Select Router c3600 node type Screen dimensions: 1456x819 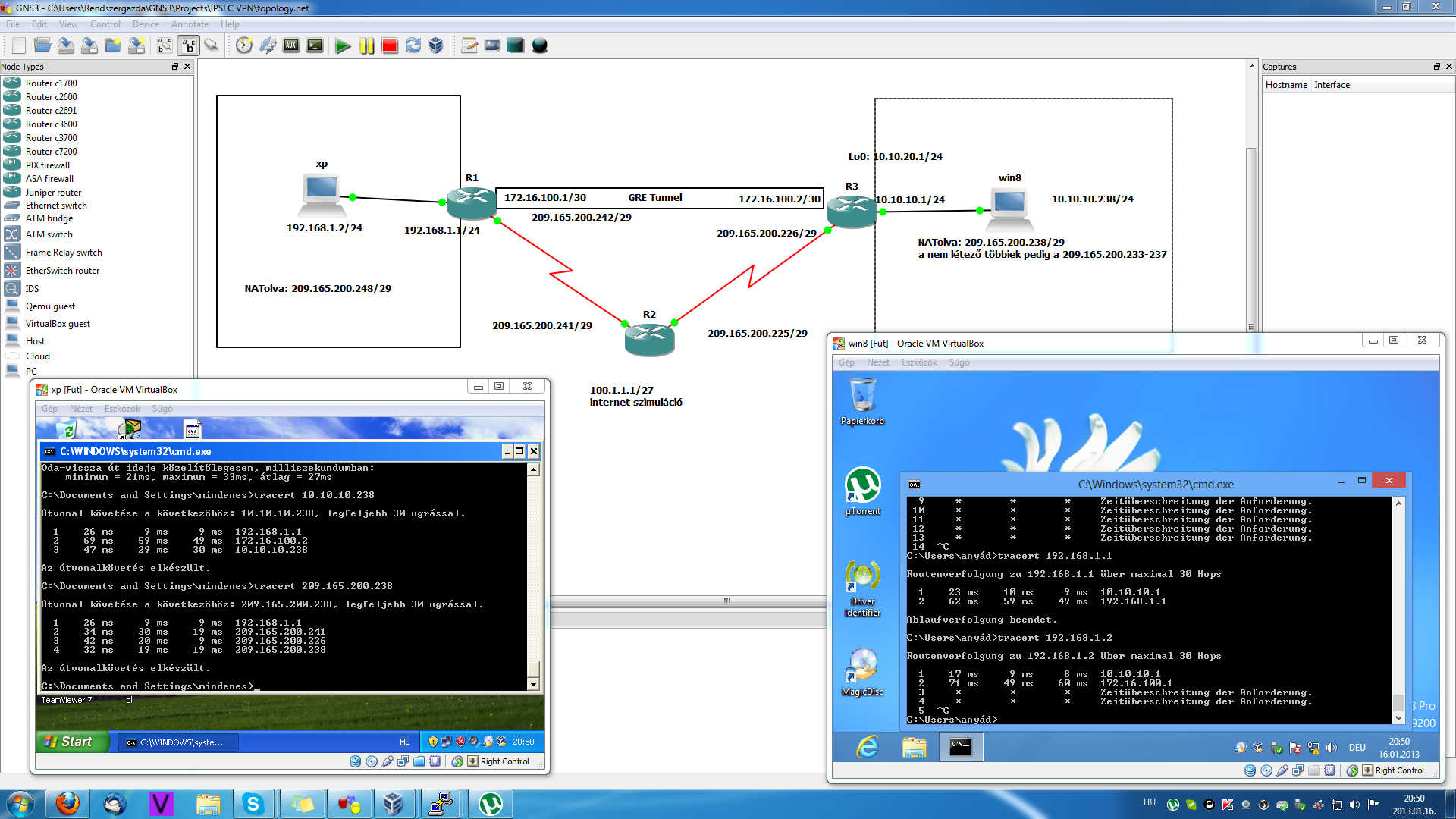pyautogui.click(x=51, y=124)
